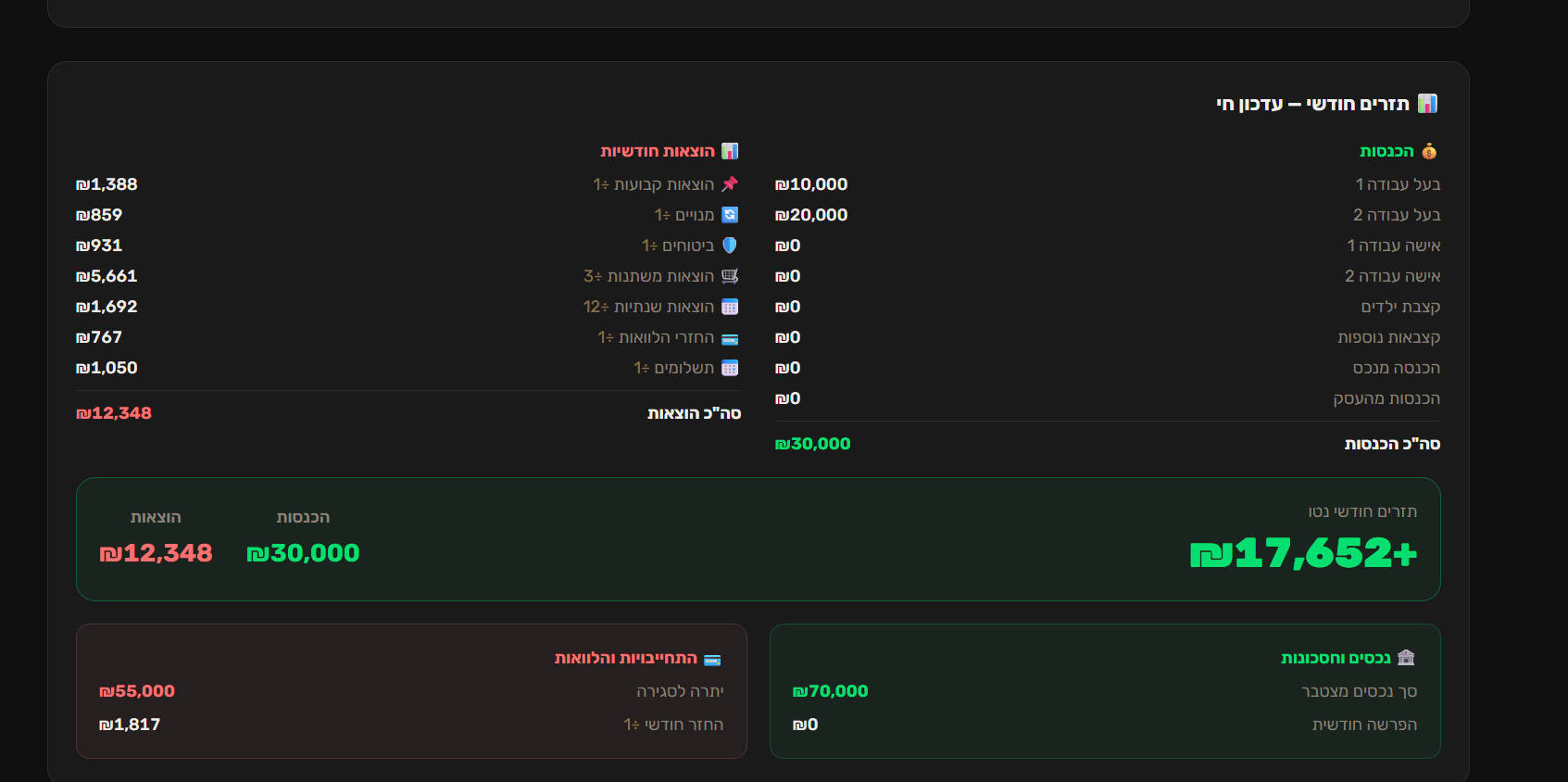The image size is (1568, 782).
Task: Click the ₪767 expense value
Action: (x=99, y=337)
